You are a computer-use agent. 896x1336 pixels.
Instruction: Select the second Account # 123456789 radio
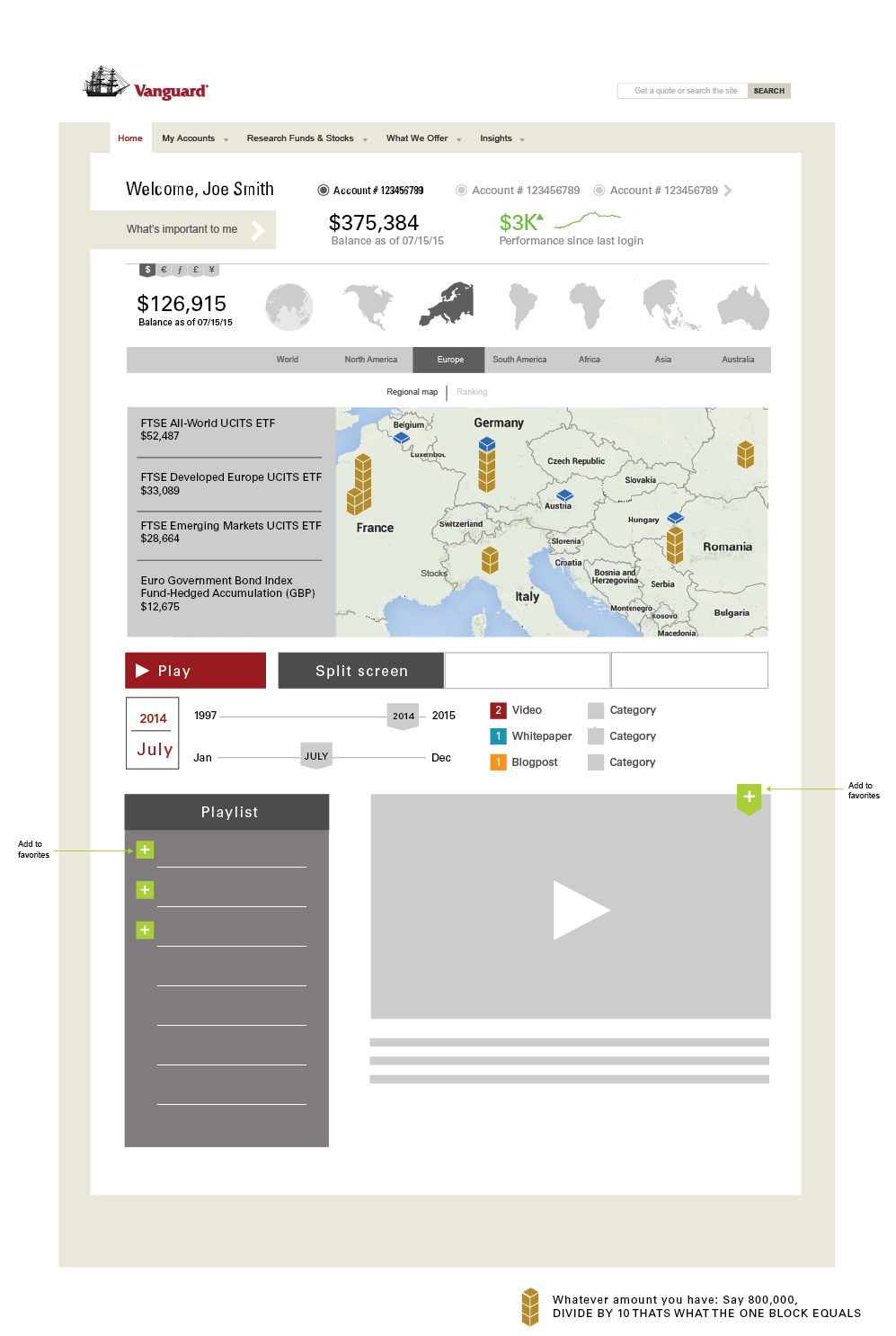461,191
